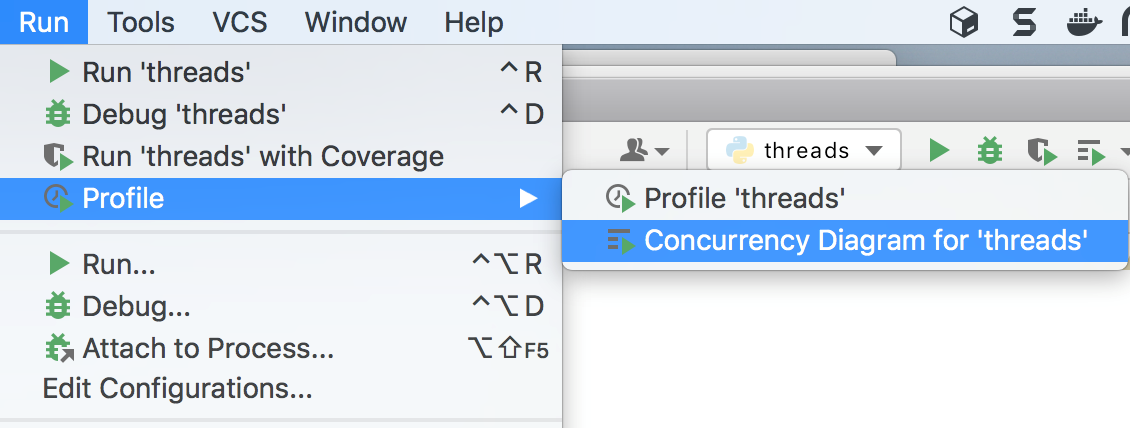Click the S-shaped icon in macOS menu bar
The height and width of the screenshot is (428, 1130).
point(1023,22)
